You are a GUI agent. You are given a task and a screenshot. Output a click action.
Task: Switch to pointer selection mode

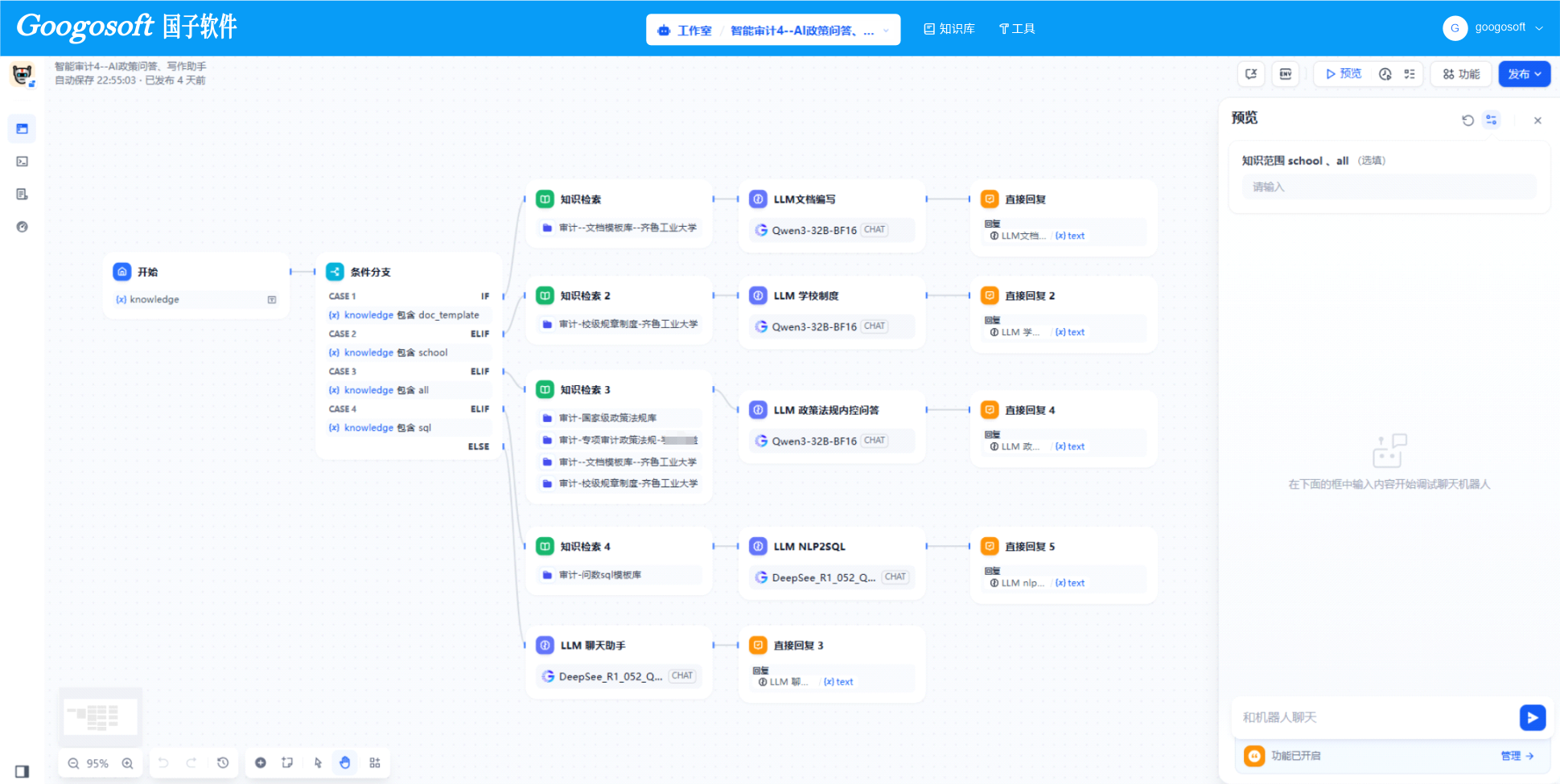(x=318, y=763)
